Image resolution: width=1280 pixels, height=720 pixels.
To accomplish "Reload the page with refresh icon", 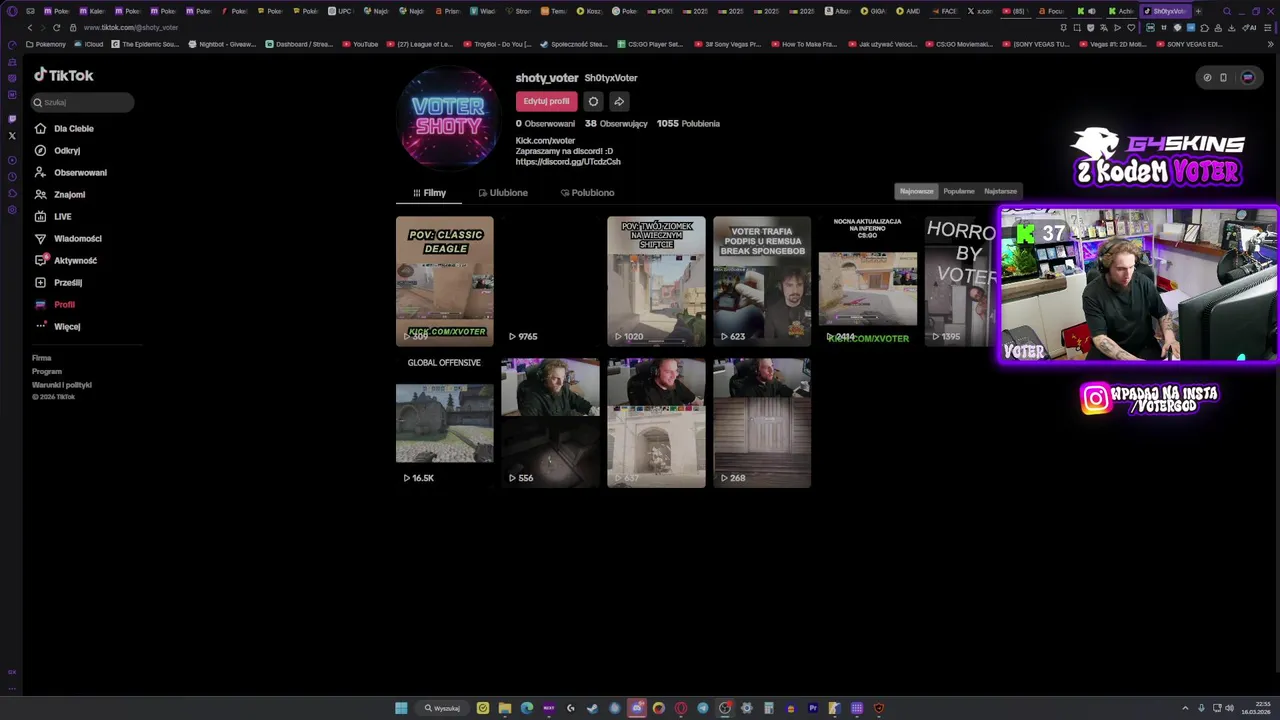I will (x=57, y=27).
